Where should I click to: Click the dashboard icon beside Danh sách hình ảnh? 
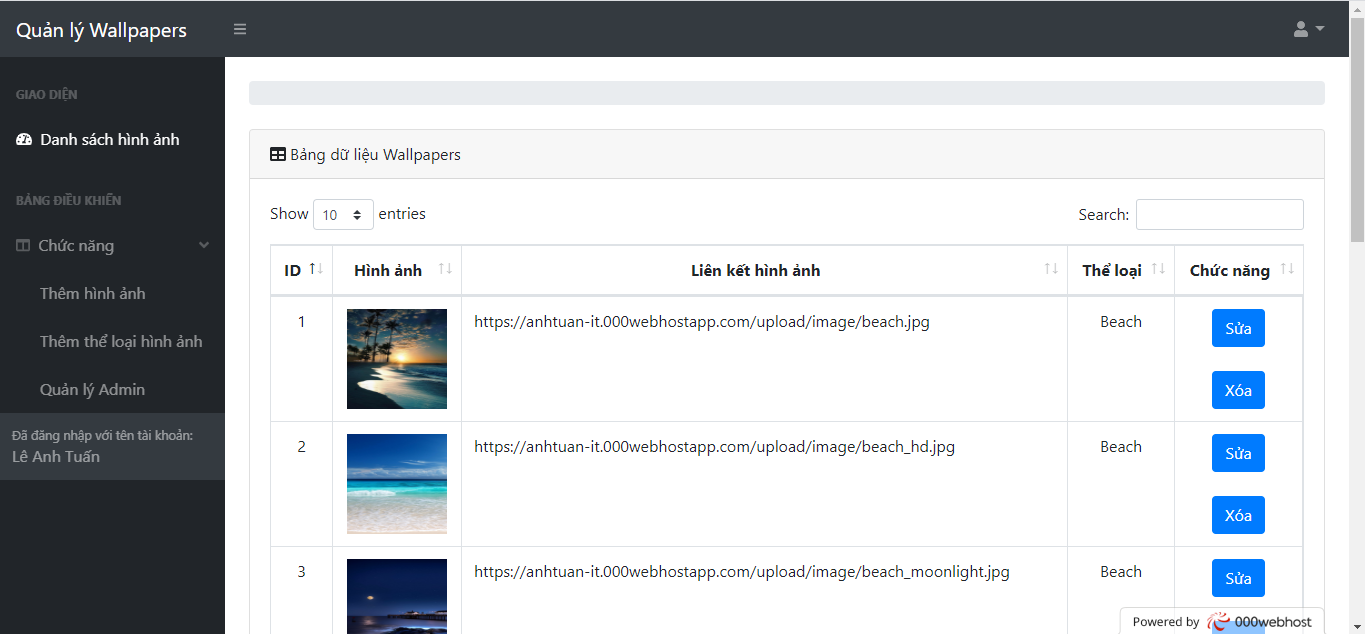23,139
